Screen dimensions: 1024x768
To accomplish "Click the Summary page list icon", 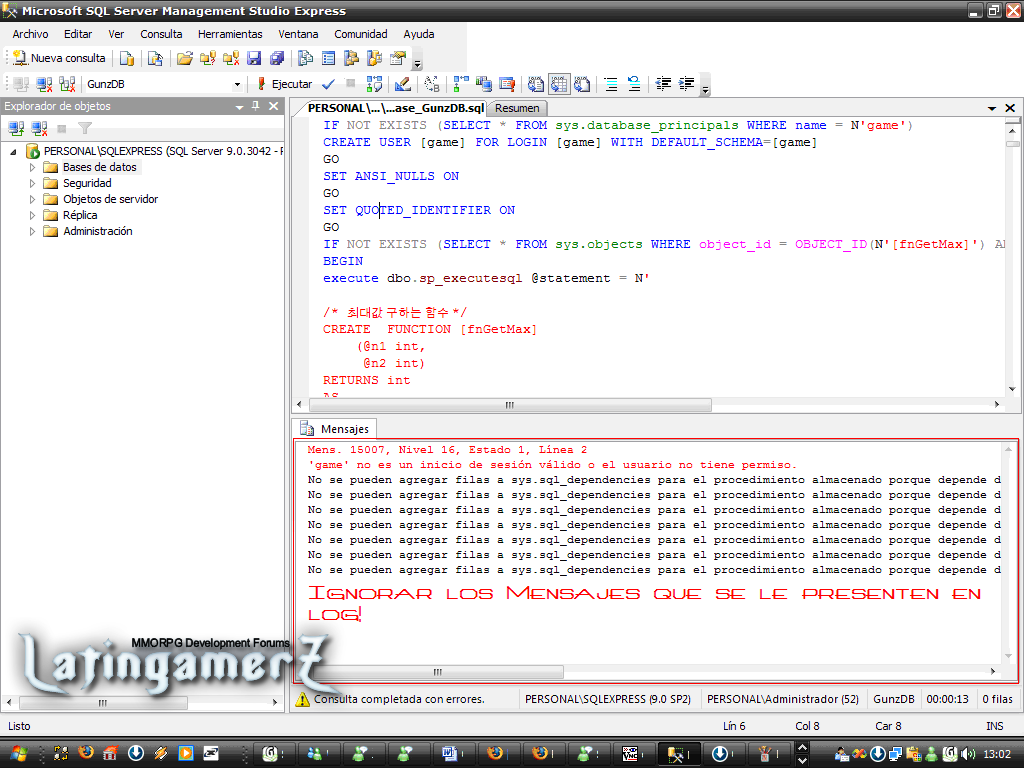I will point(328,58).
